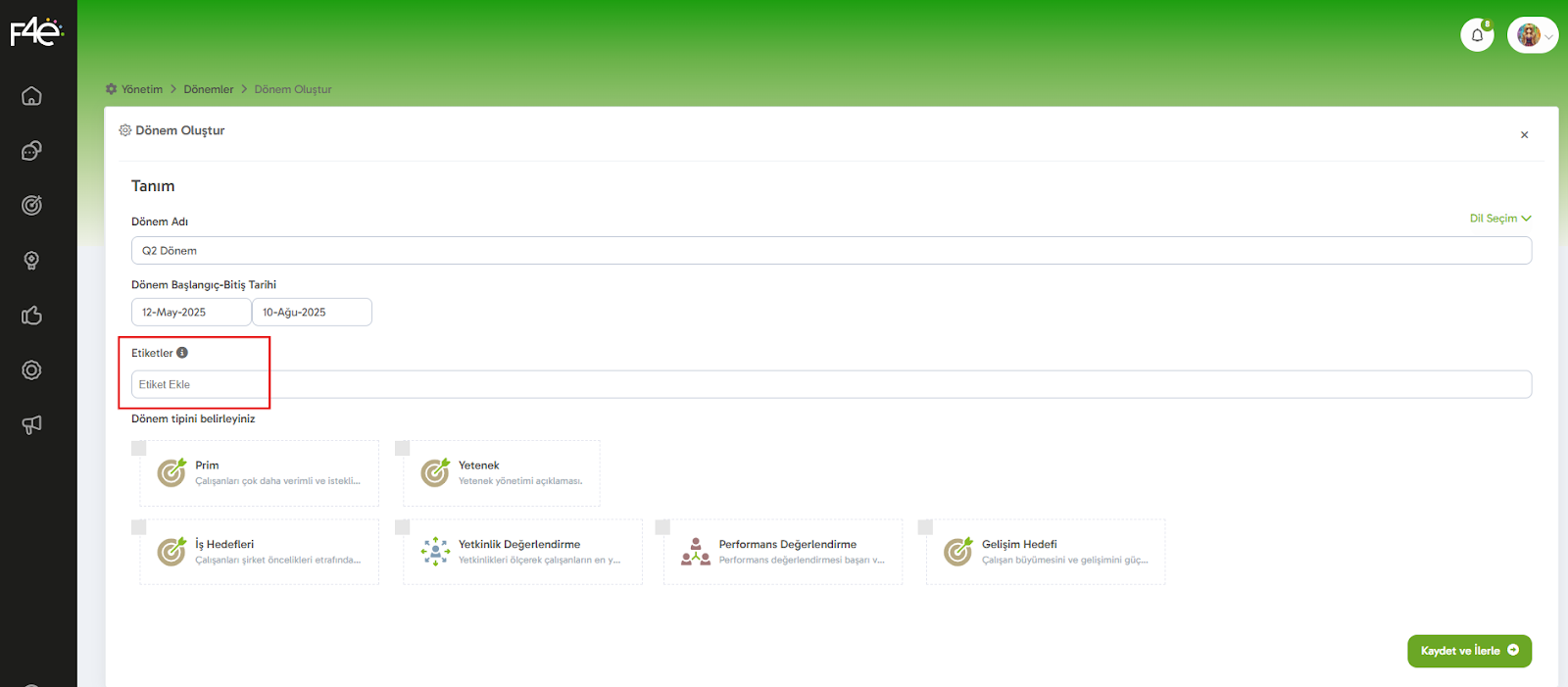The image size is (1568, 687).
Task: Click Dönem Oluştur breadcrumb text
Action: [293, 89]
